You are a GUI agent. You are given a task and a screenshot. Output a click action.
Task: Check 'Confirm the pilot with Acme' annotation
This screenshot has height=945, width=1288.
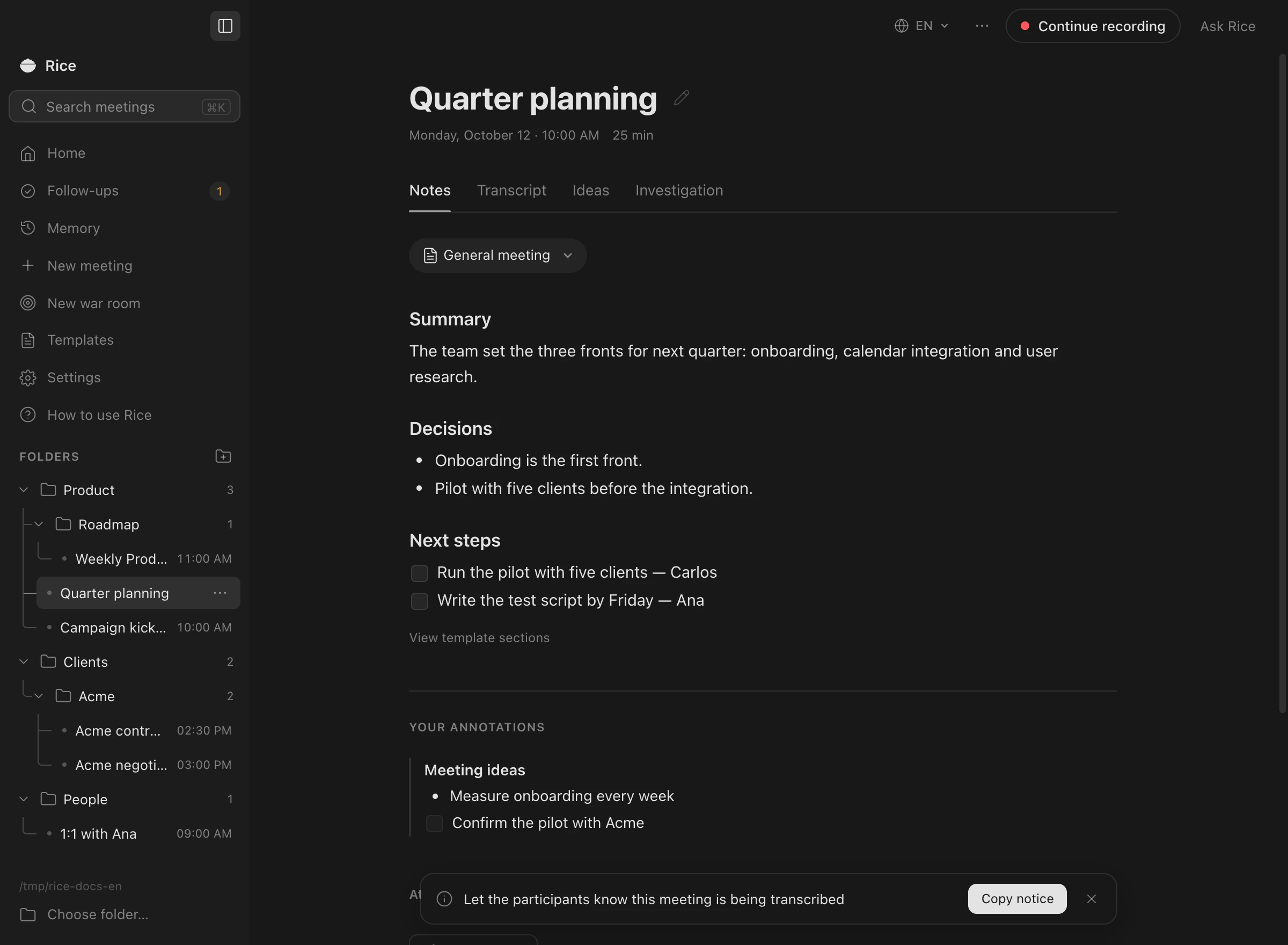(x=435, y=823)
